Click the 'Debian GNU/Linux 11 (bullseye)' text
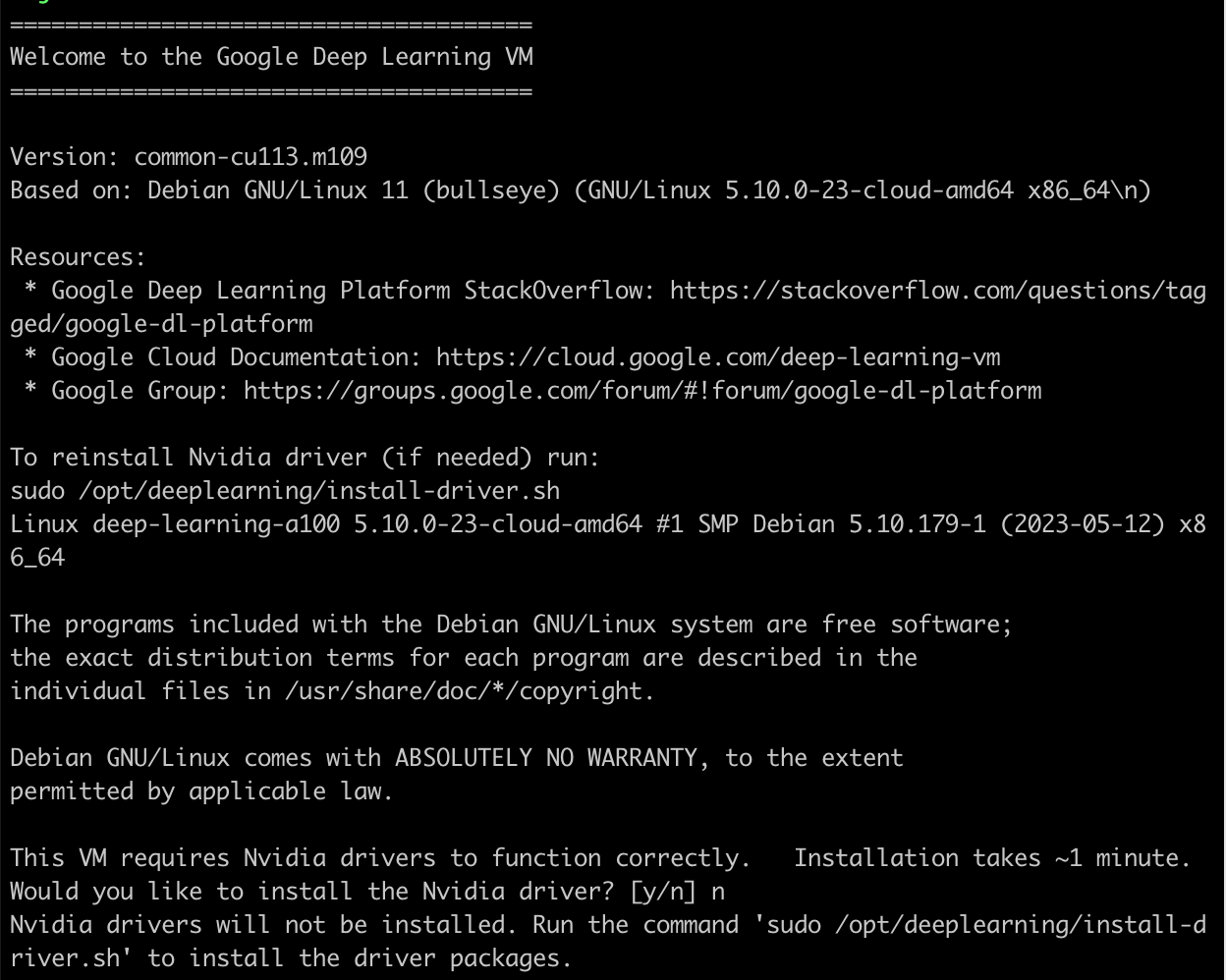The height and width of the screenshot is (980, 1226). [x=354, y=191]
